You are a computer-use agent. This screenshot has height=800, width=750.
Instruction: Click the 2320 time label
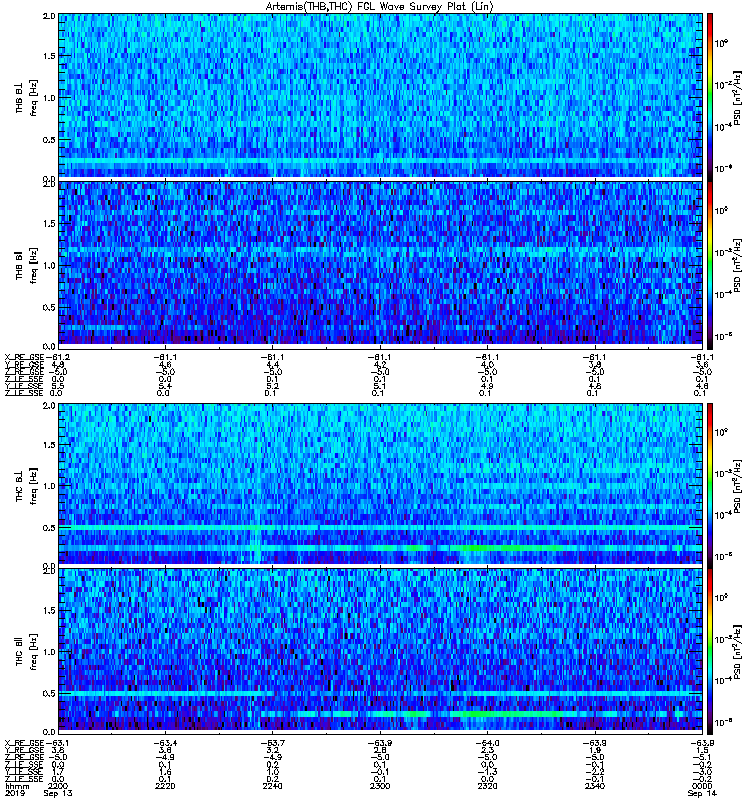487,786
